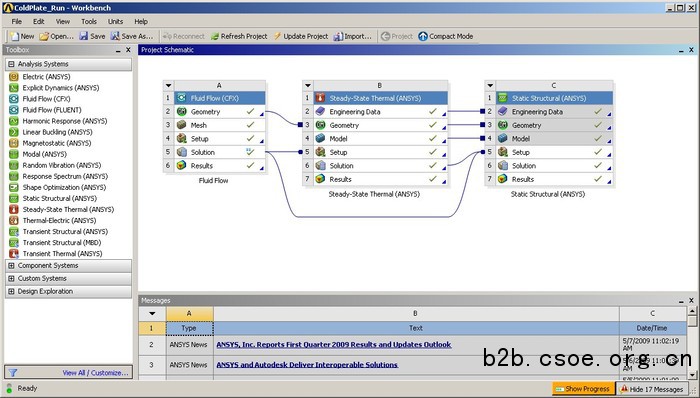Open the Units menu

pos(115,21)
